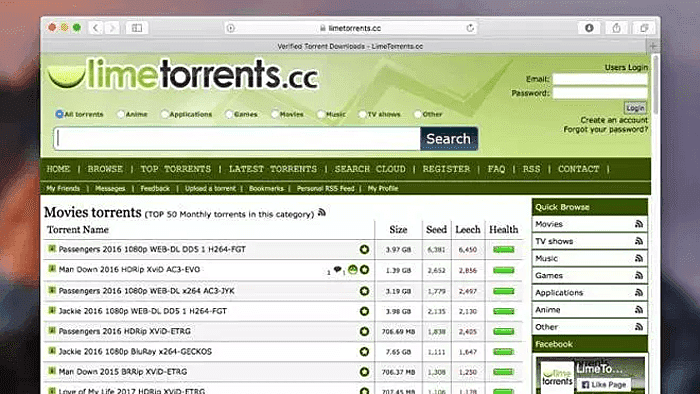700x394 pixels.
Task: Reload the page with the refresh icon
Action: coord(470,28)
